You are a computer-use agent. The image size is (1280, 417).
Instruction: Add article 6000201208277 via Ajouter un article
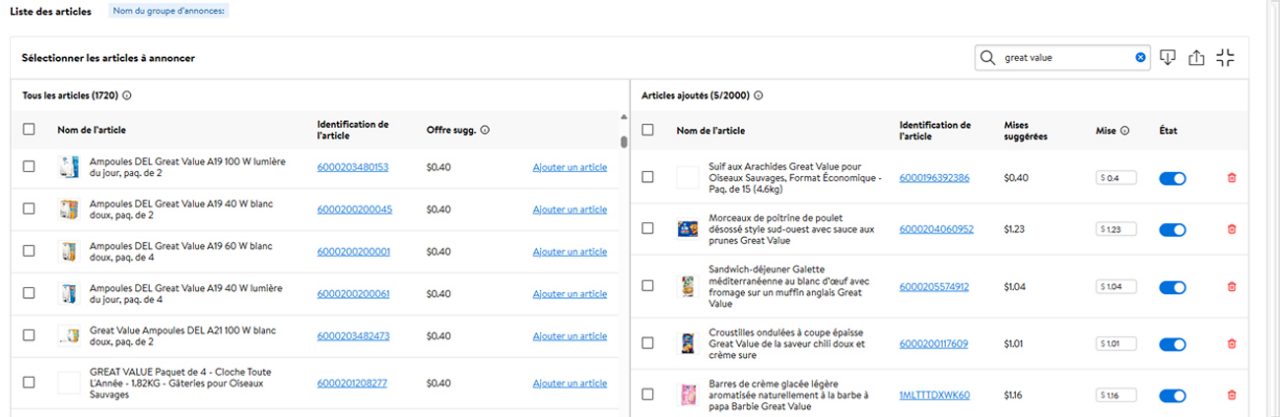click(569, 382)
